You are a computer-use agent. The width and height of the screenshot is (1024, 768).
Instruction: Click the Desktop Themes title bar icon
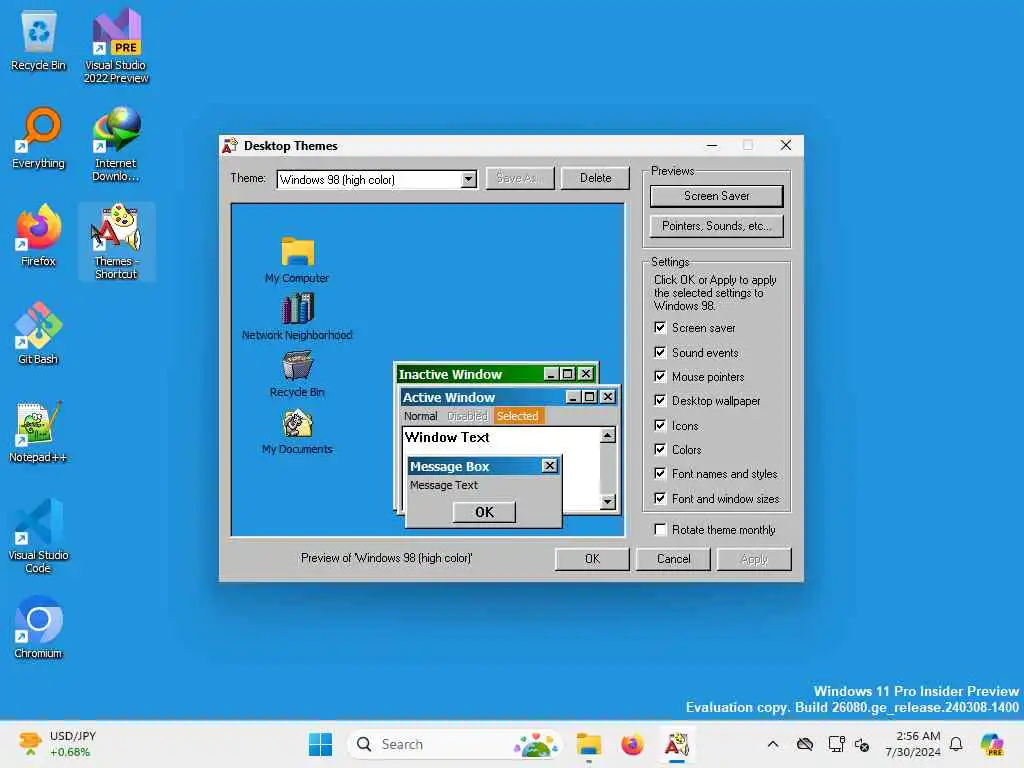pyautogui.click(x=230, y=146)
